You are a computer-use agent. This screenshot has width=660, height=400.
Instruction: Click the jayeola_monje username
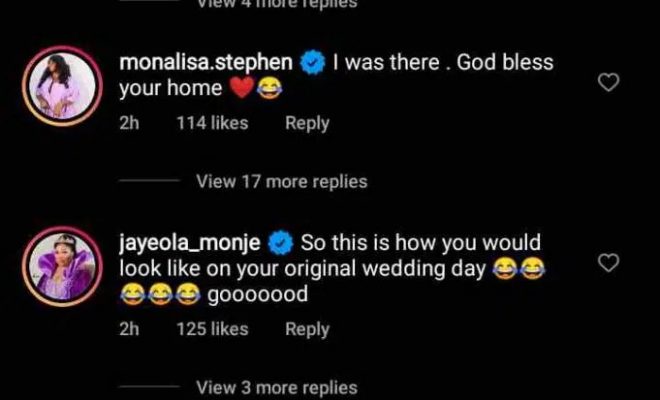[190, 243]
